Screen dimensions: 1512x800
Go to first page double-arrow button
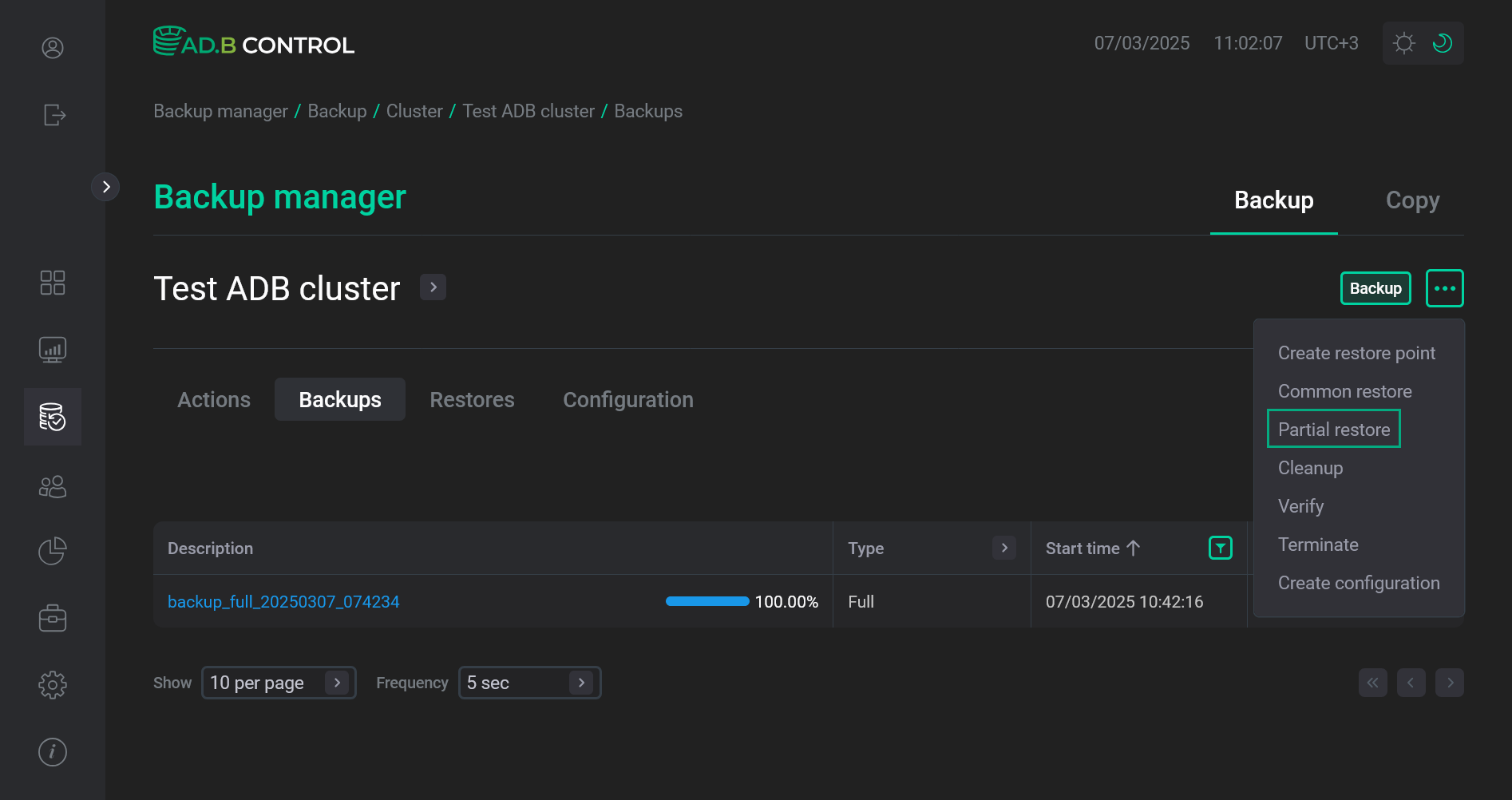1373,683
